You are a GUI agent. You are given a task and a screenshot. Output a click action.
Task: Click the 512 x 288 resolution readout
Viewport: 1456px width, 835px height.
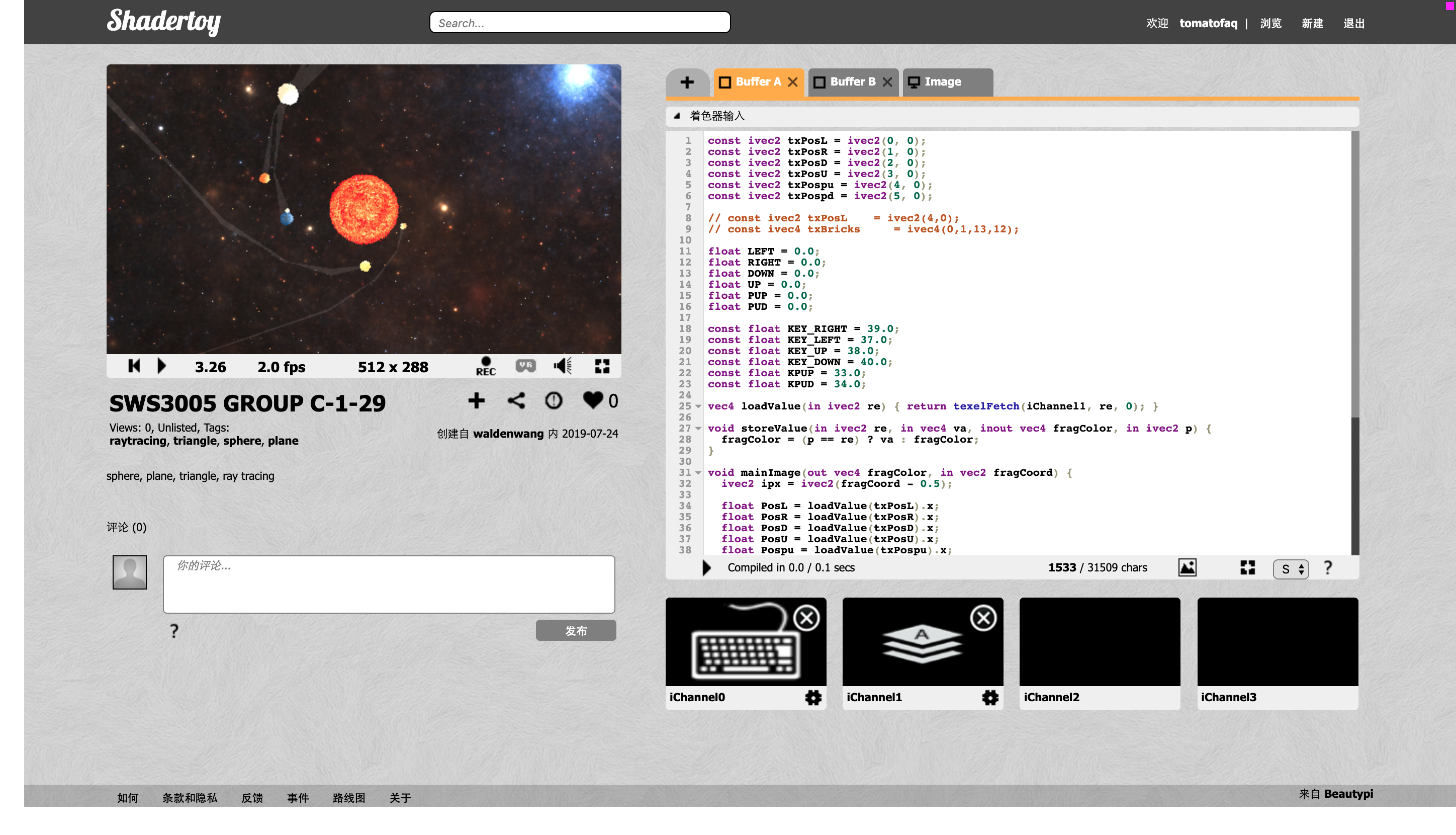(393, 367)
